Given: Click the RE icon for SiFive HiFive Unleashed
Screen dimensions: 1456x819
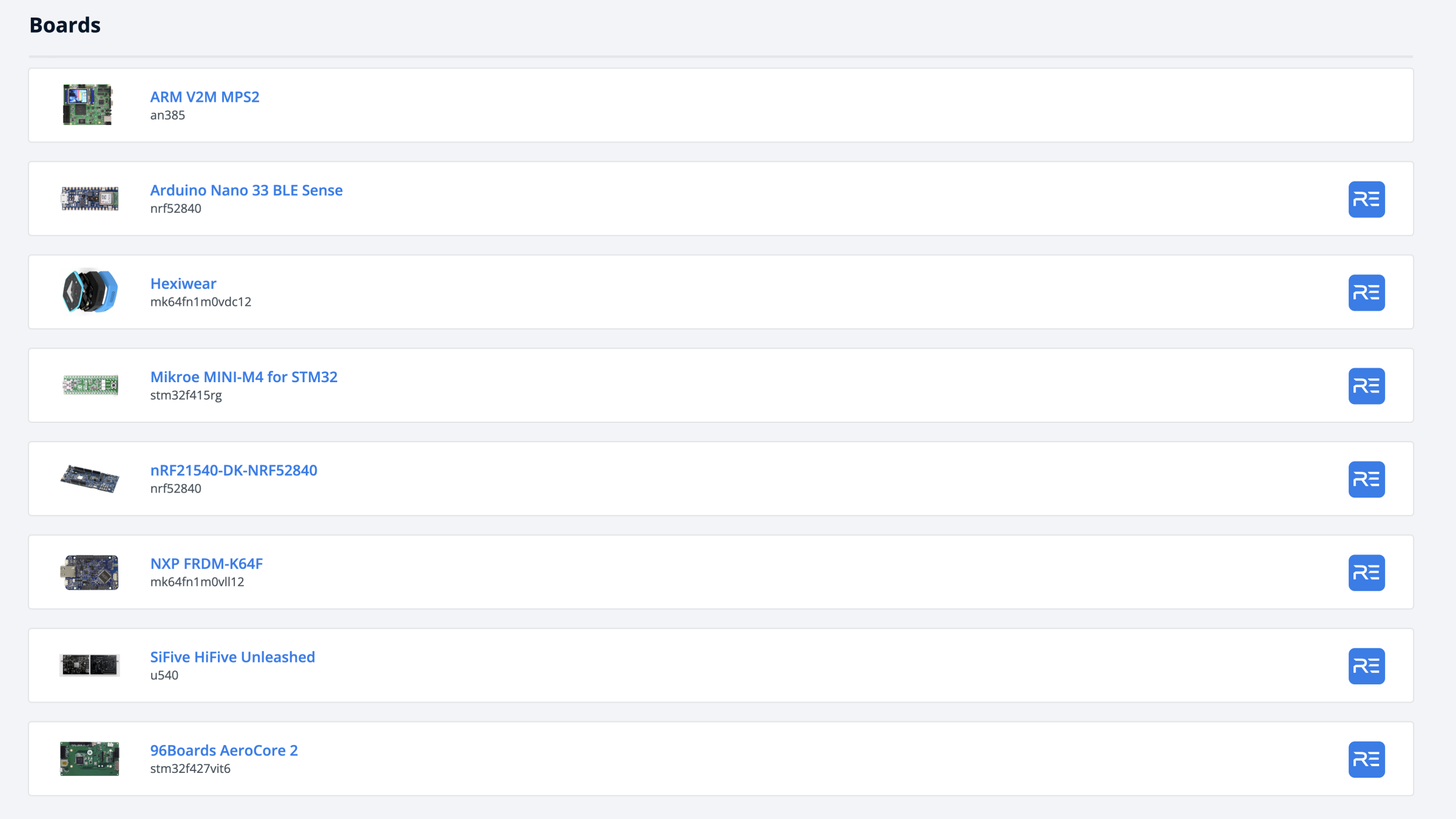Looking at the screenshot, I should (1366, 666).
